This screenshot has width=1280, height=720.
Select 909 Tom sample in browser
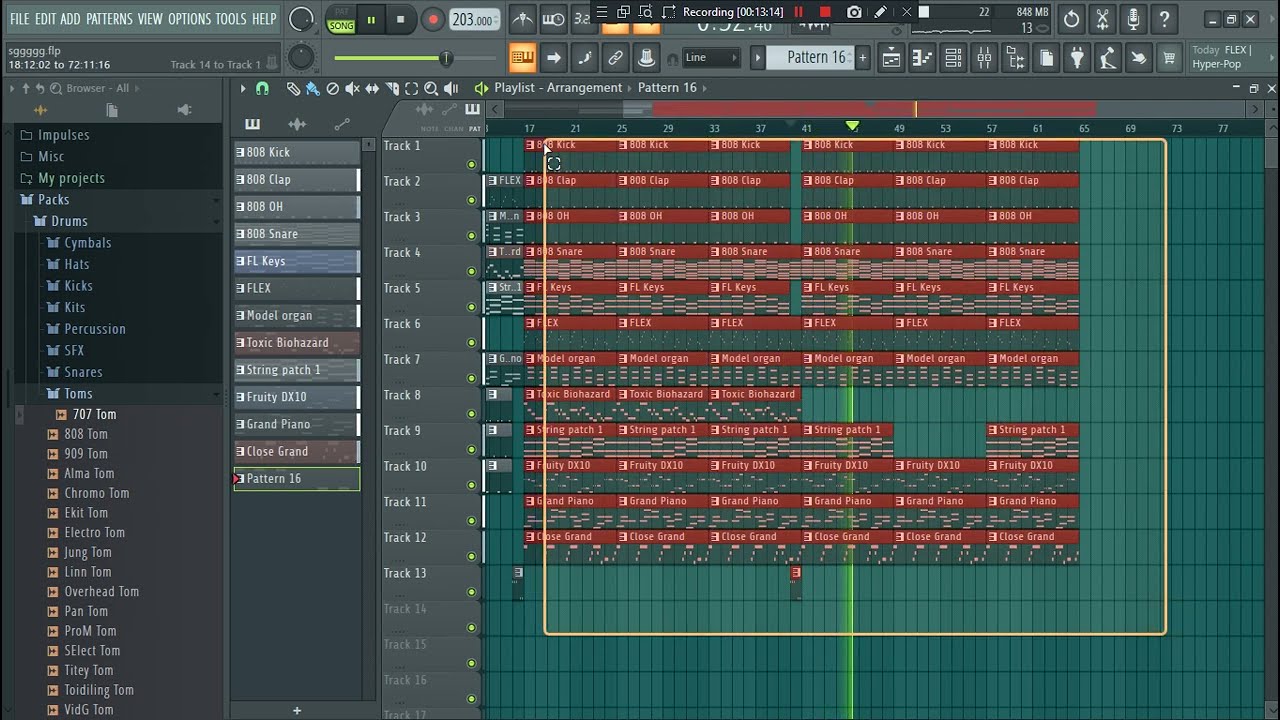(x=86, y=453)
